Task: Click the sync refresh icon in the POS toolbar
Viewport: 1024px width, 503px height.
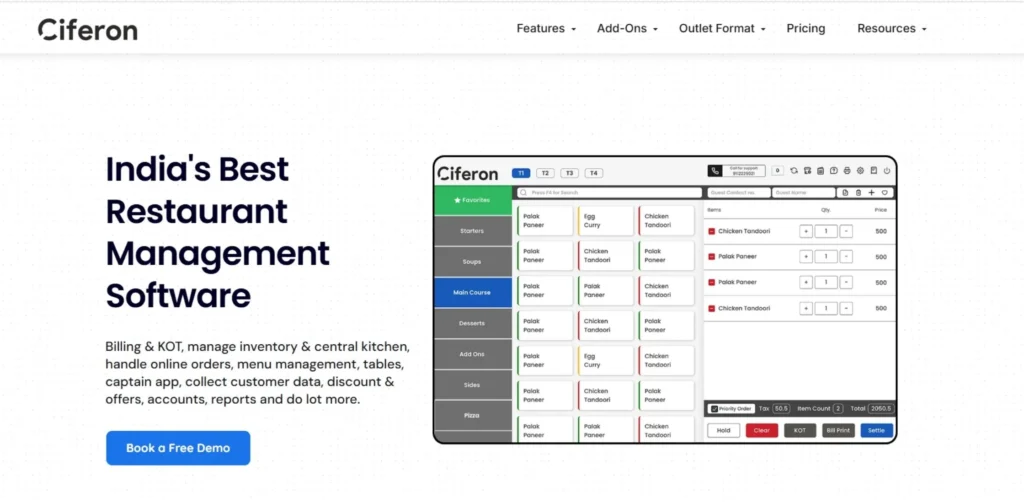Action: point(793,171)
